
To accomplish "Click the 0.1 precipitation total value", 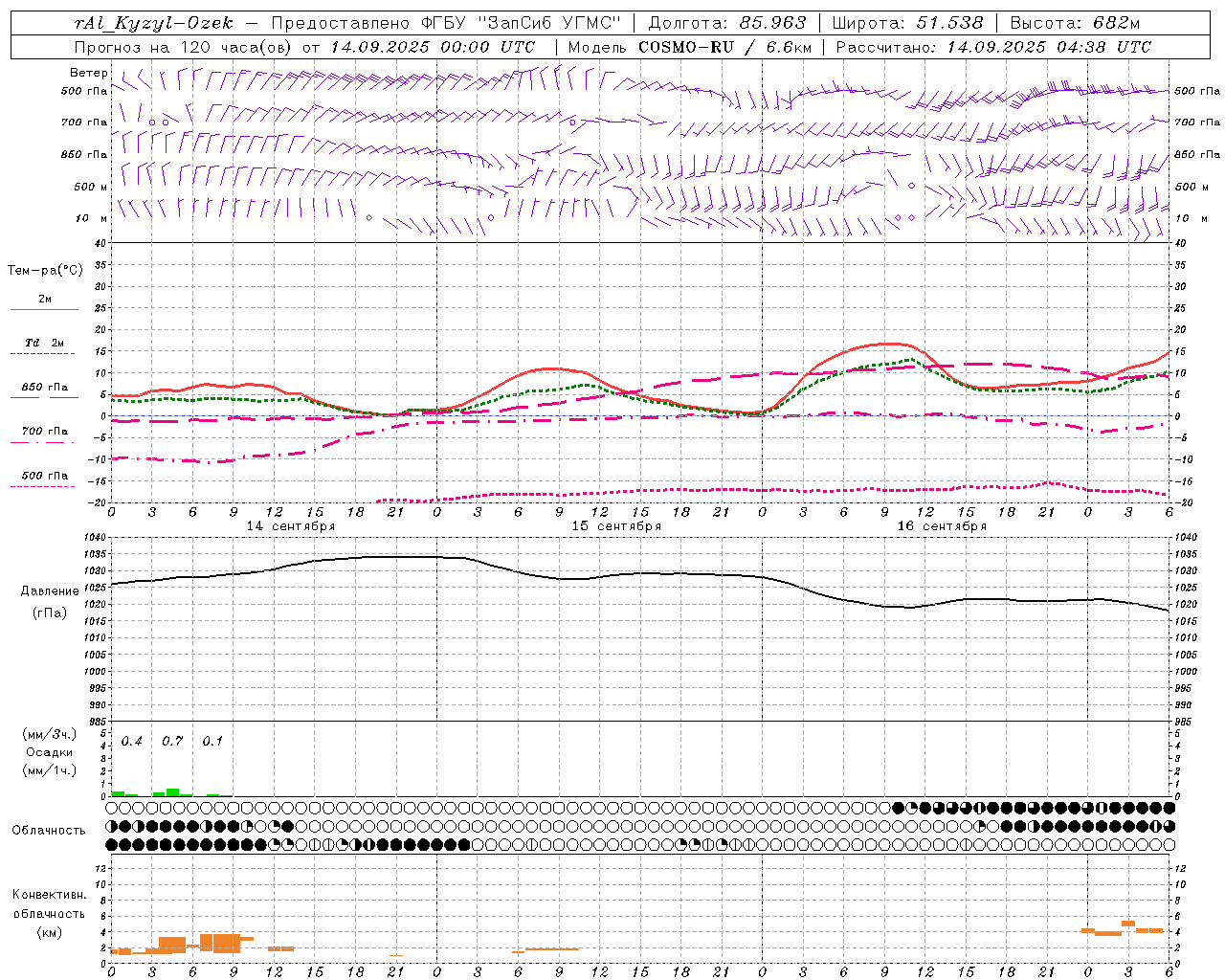I will pyautogui.click(x=212, y=742).
